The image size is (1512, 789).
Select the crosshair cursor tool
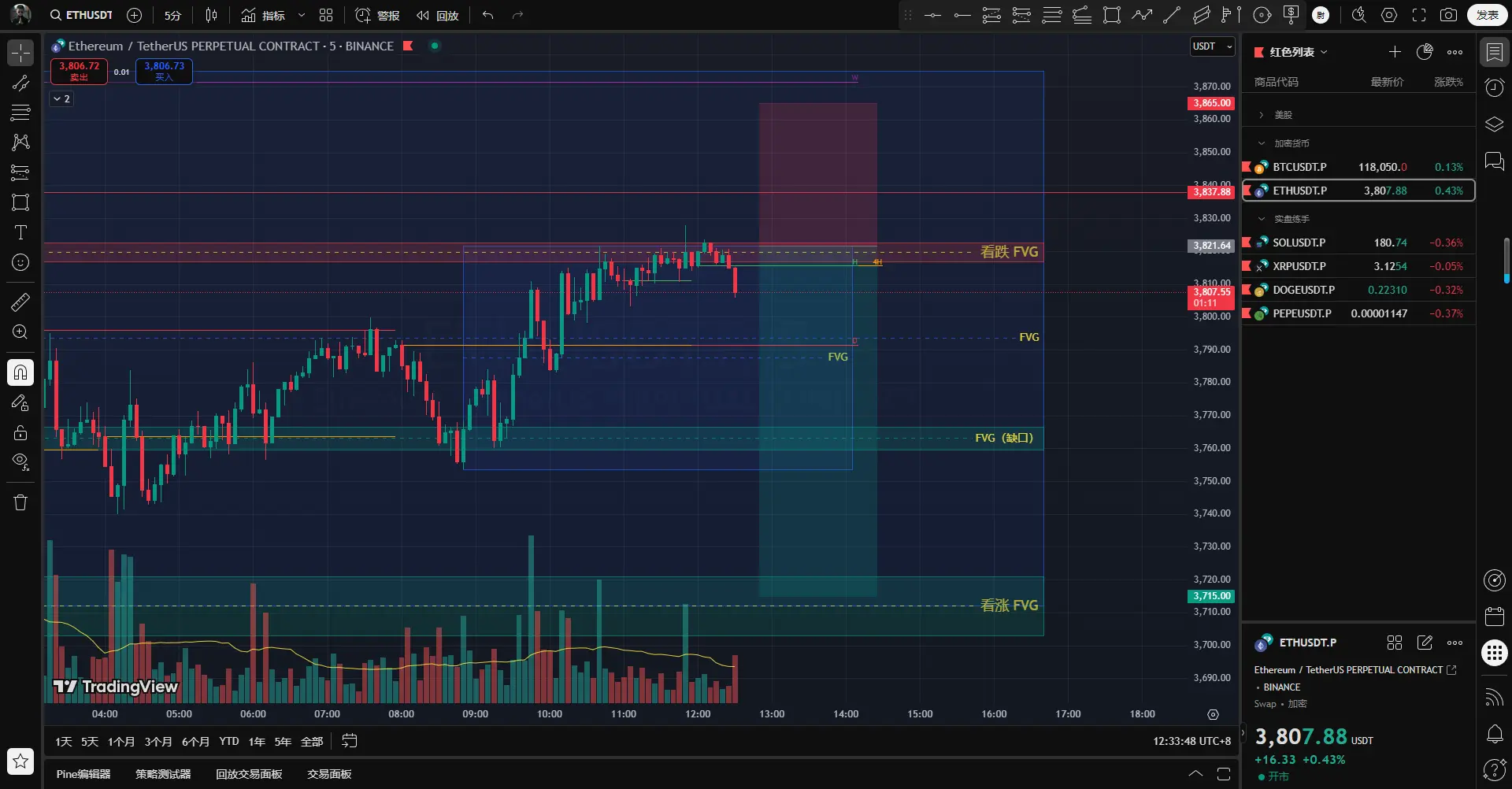pos(20,53)
